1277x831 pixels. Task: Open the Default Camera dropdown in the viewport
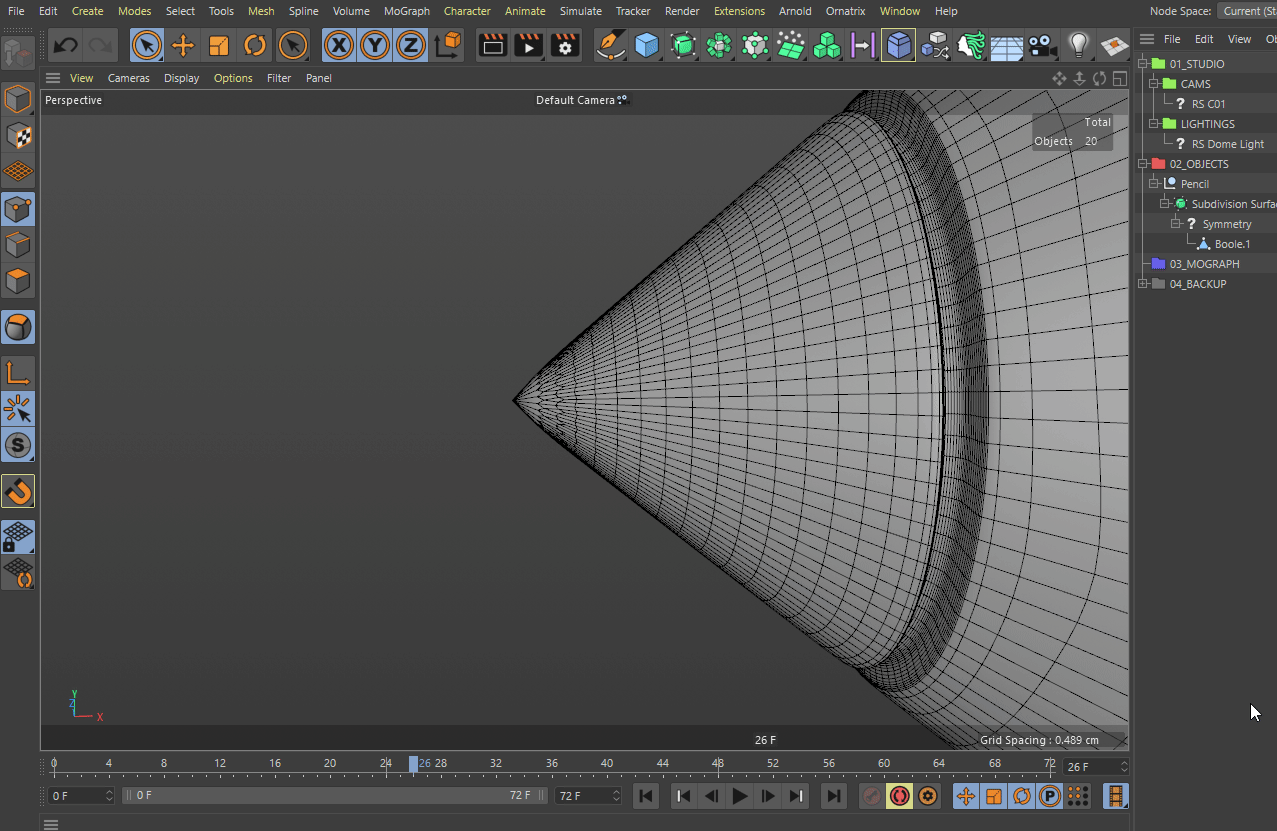583,100
